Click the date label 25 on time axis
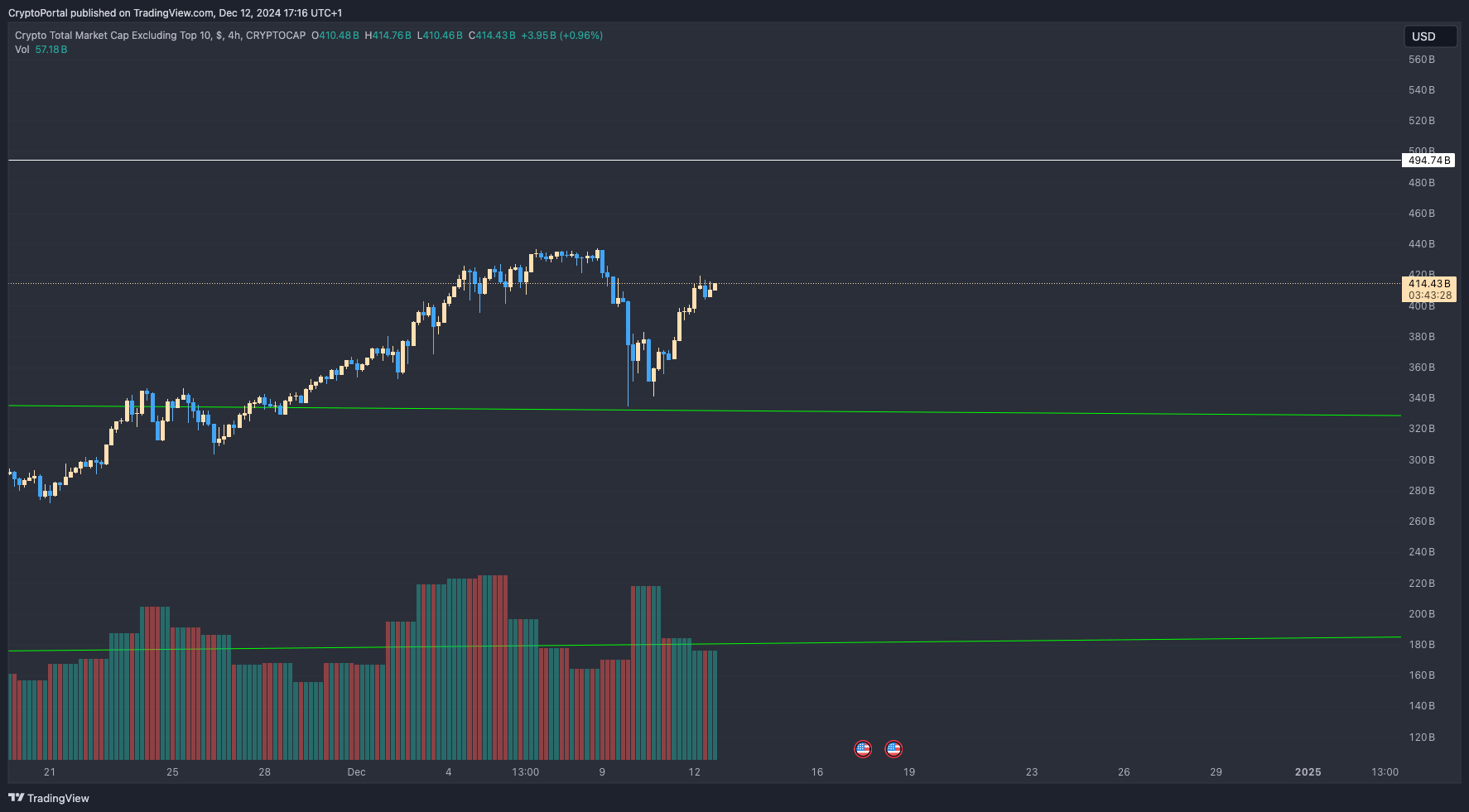This screenshot has width=1469, height=812. click(x=172, y=772)
